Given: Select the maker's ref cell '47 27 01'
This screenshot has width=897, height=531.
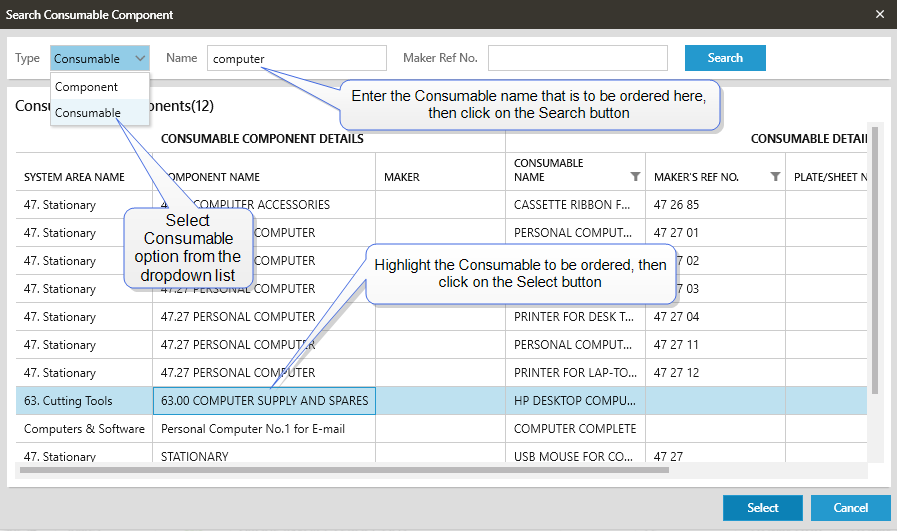Looking at the screenshot, I should (x=715, y=233).
